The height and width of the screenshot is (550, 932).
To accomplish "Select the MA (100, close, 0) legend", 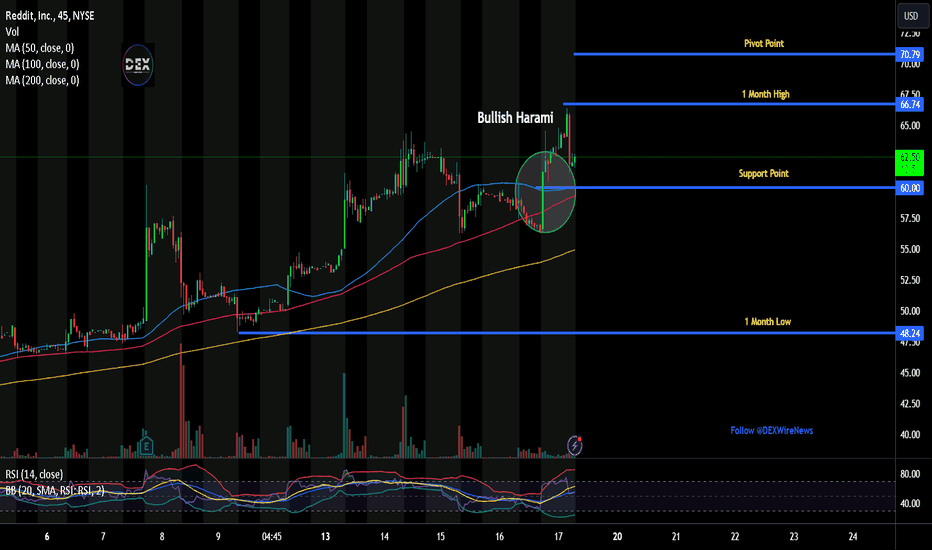I will tap(42, 64).
